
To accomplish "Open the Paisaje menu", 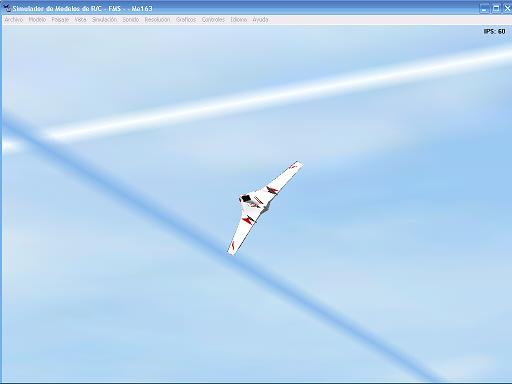I will (60, 20).
